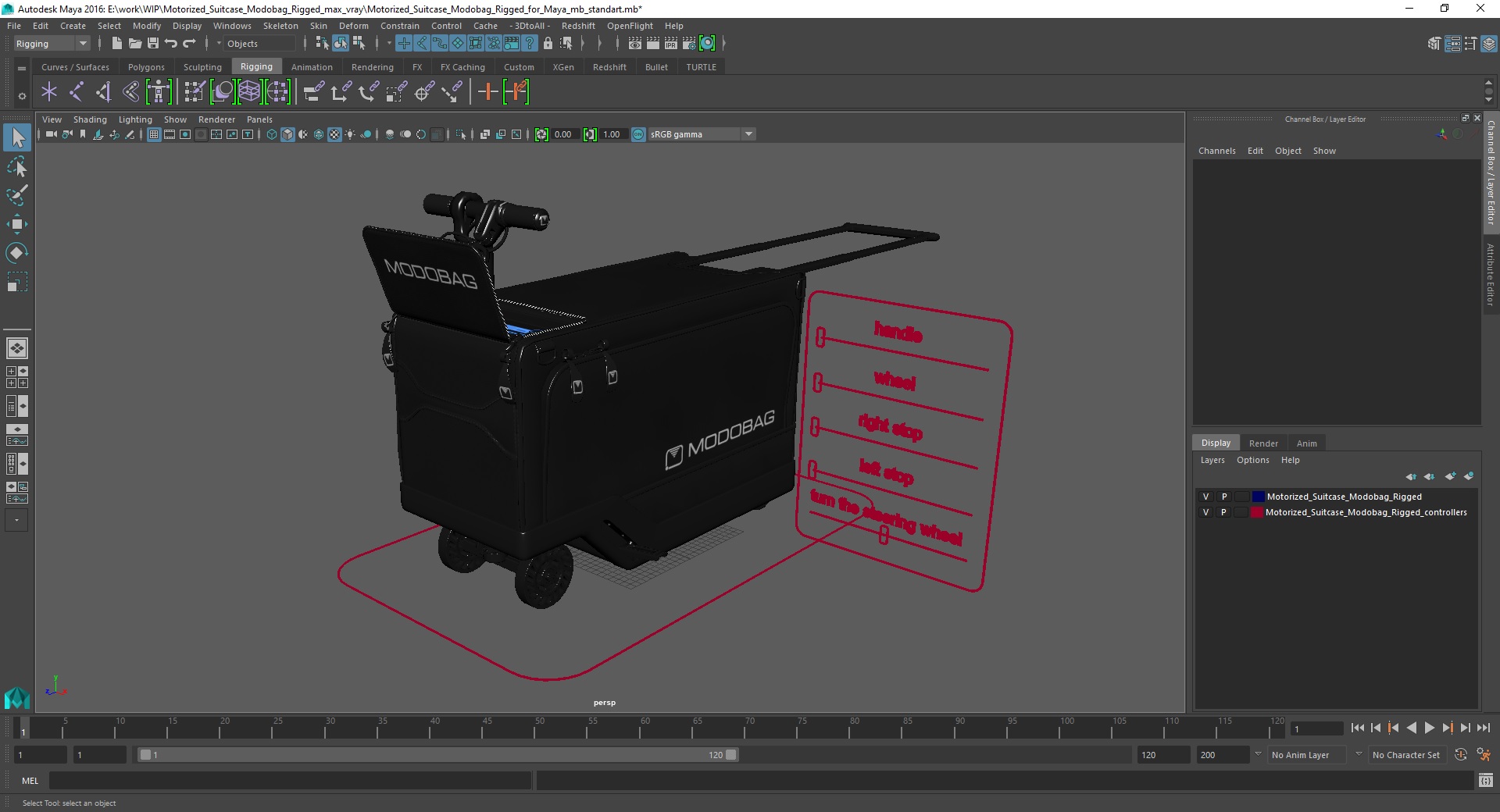Open the Attribute Editor side tab
The height and width of the screenshot is (812, 1500).
point(1491,275)
